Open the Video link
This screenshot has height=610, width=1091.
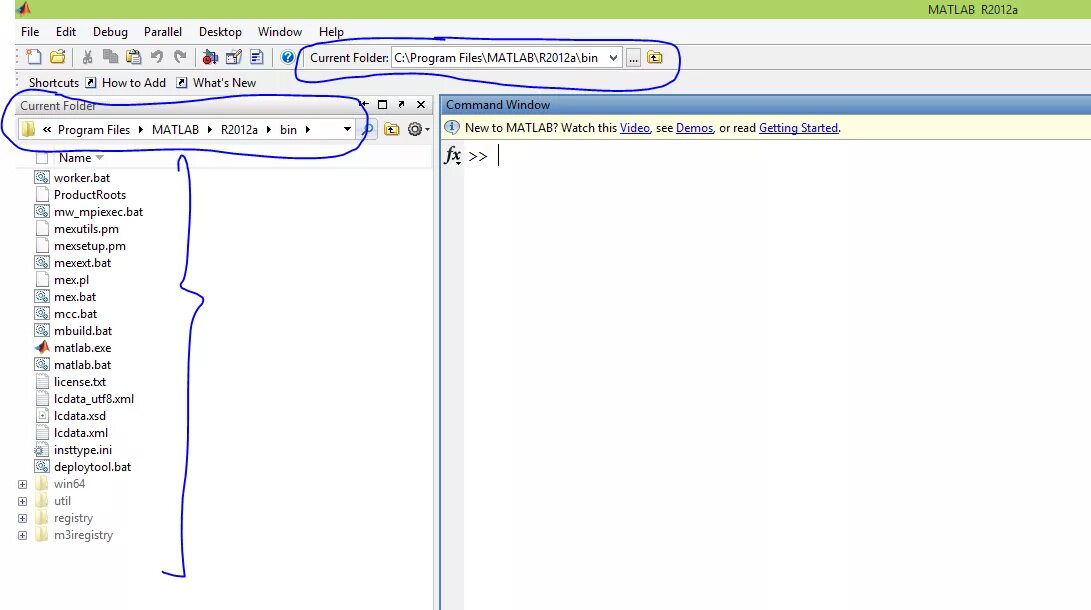pos(635,128)
